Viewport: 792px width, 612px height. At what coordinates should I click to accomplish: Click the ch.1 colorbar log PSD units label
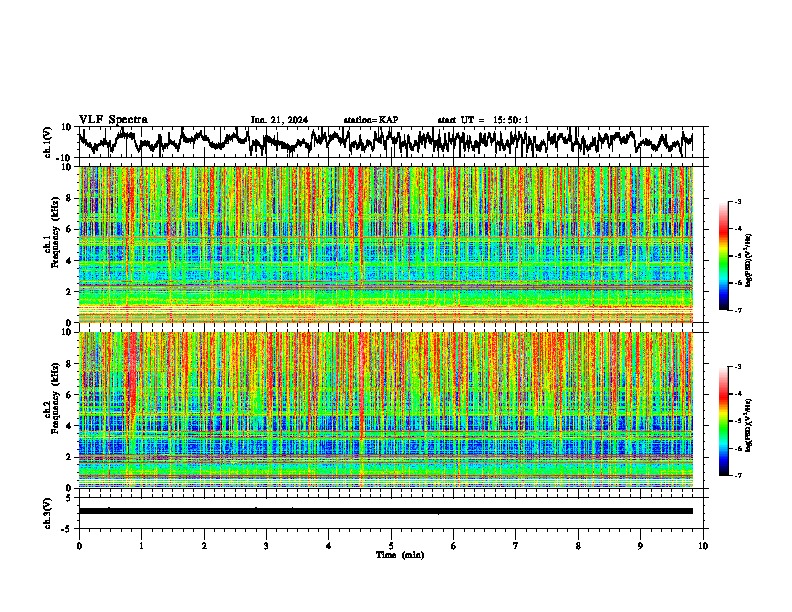click(750, 260)
